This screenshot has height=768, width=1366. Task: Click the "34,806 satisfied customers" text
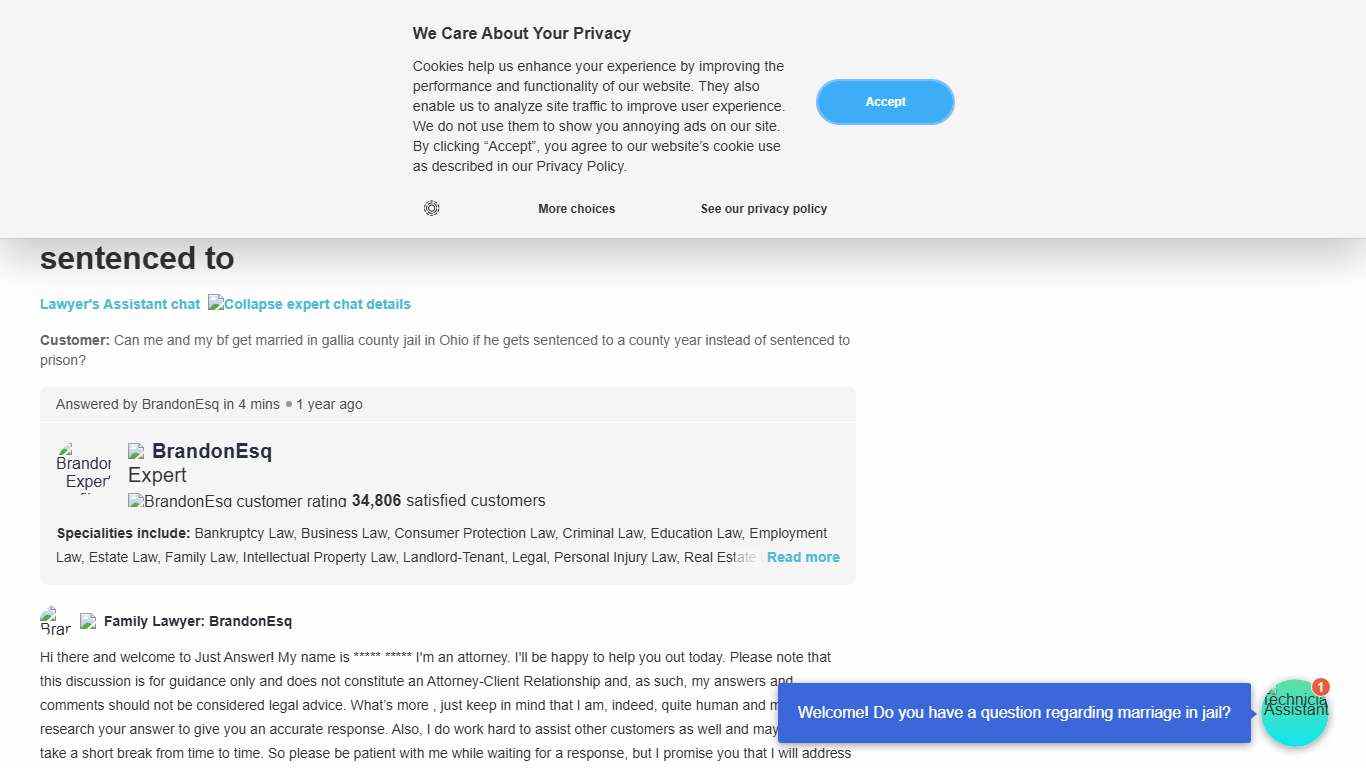448,501
